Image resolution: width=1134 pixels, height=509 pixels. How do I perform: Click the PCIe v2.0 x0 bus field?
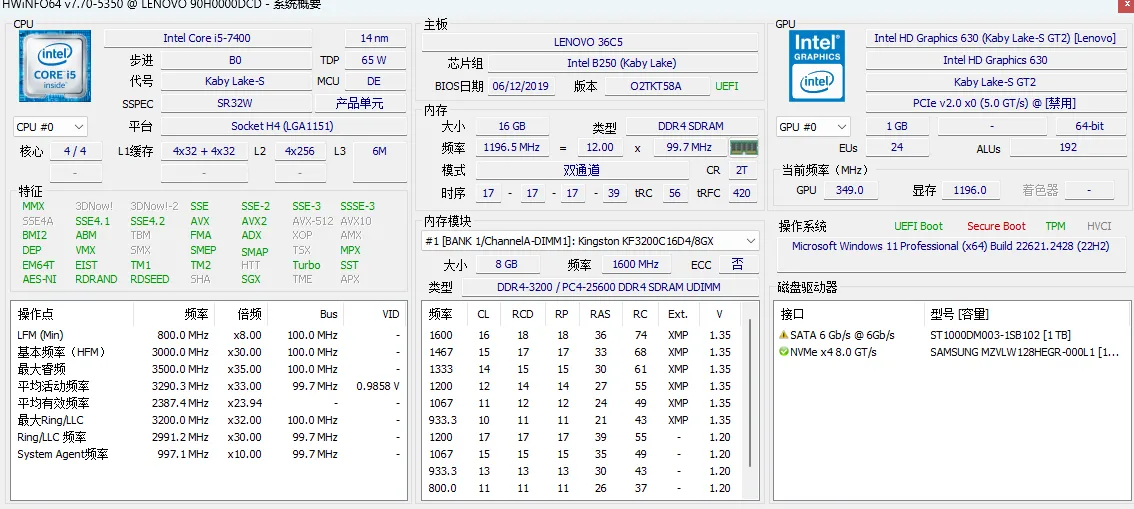click(994, 103)
